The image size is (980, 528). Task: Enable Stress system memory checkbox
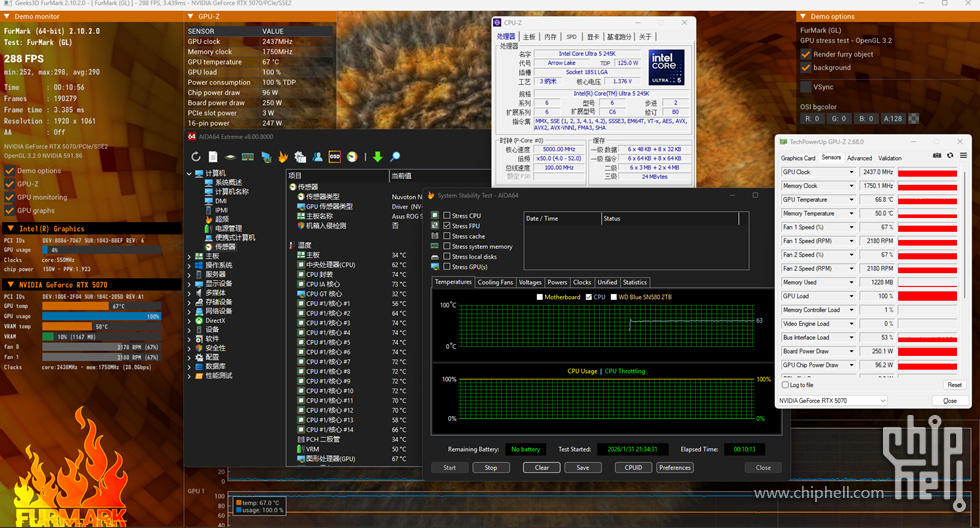point(447,246)
